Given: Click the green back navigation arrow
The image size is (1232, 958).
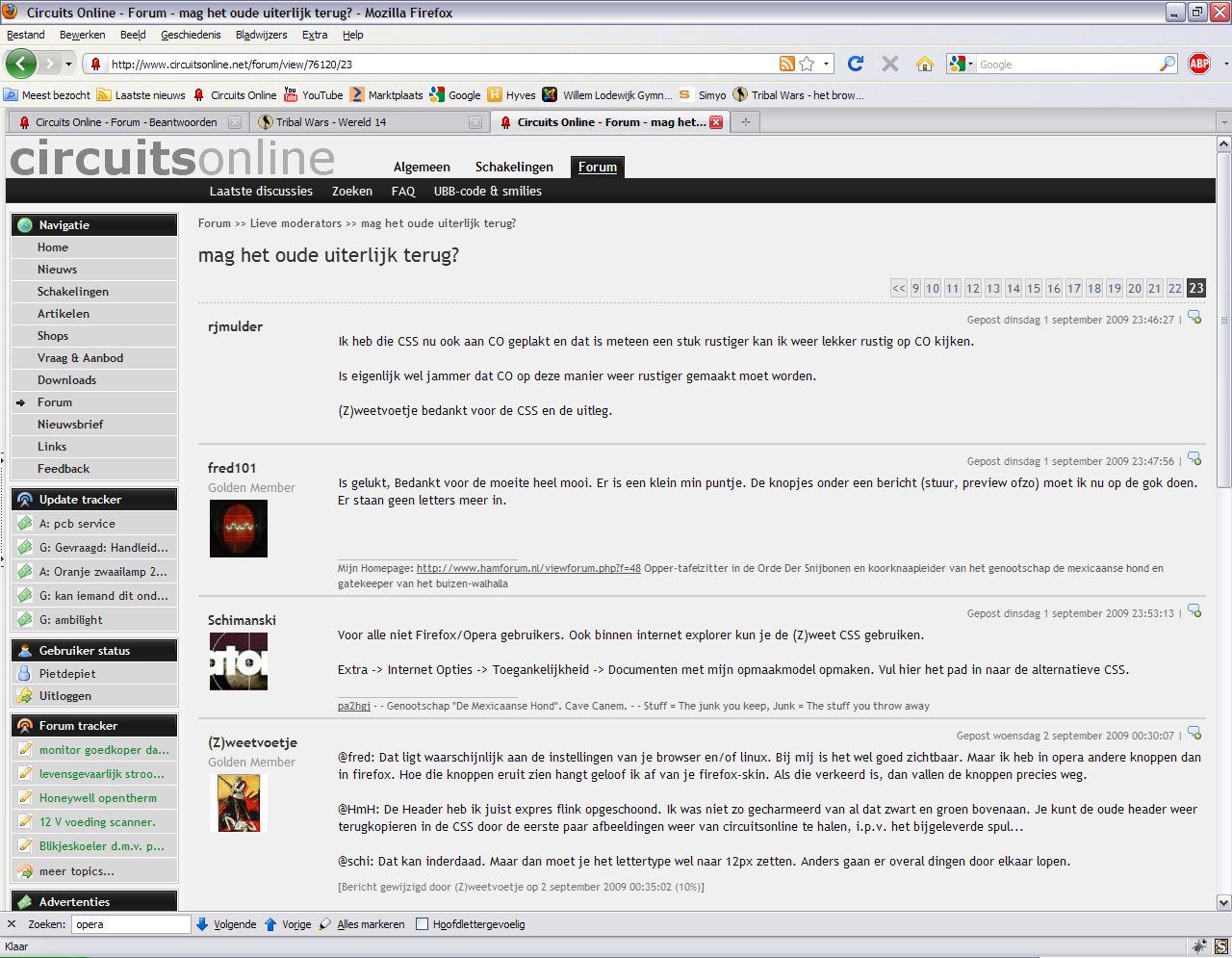Looking at the screenshot, I should (x=20, y=64).
